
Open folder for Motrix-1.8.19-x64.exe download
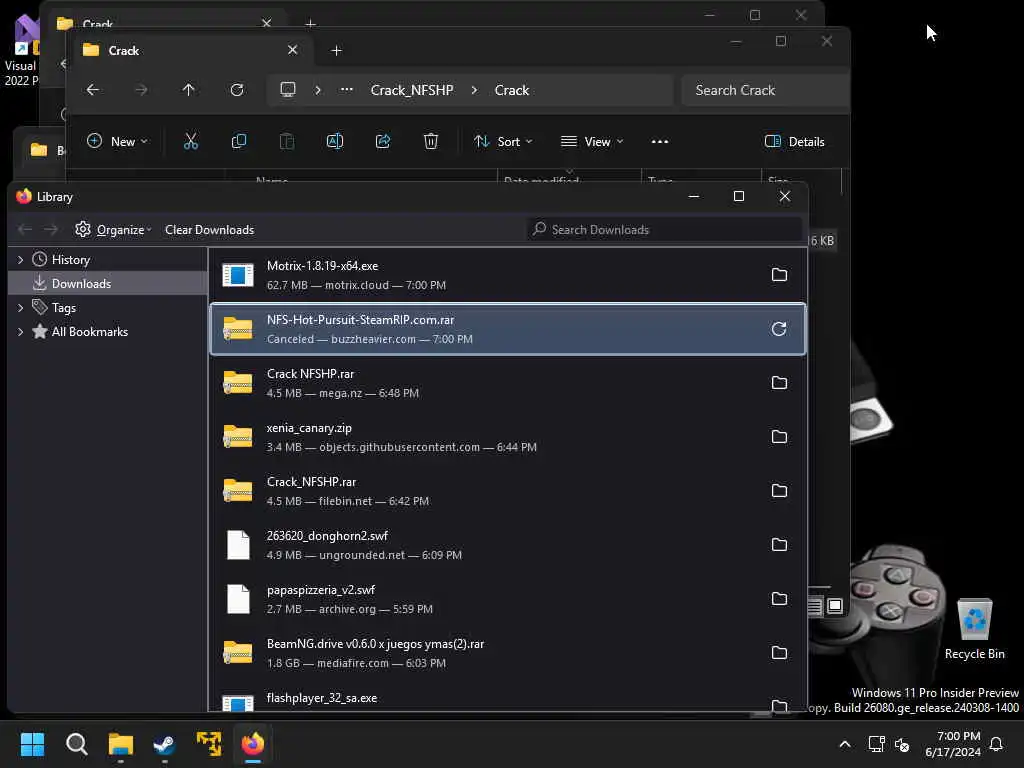(x=779, y=275)
